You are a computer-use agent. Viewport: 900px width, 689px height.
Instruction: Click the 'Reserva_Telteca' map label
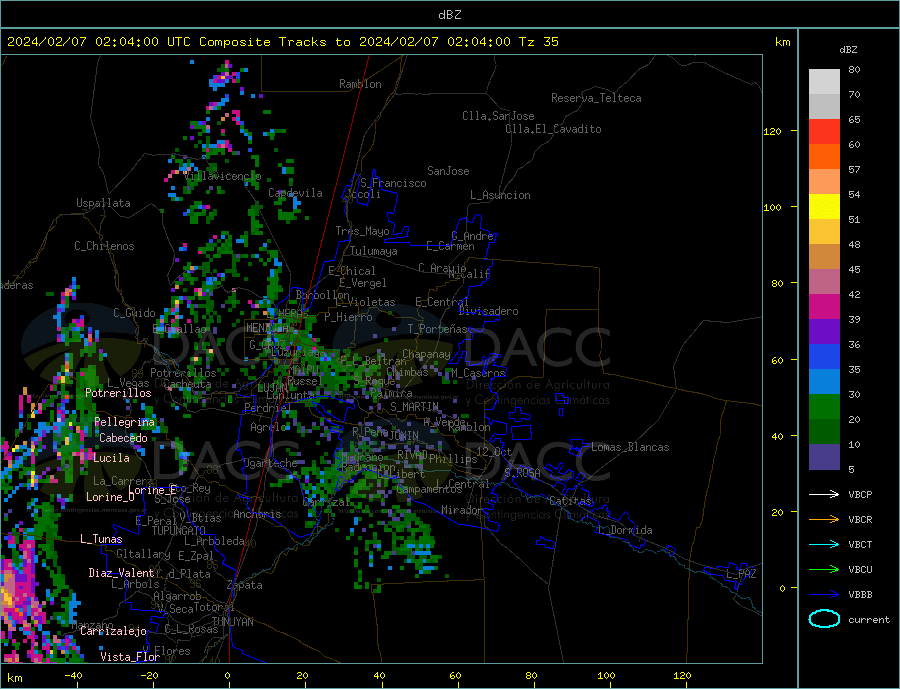click(596, 98)
